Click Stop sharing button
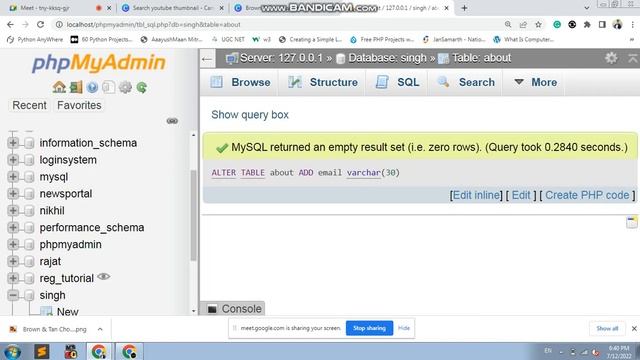The image size is (640, 360). click(369, 328)
